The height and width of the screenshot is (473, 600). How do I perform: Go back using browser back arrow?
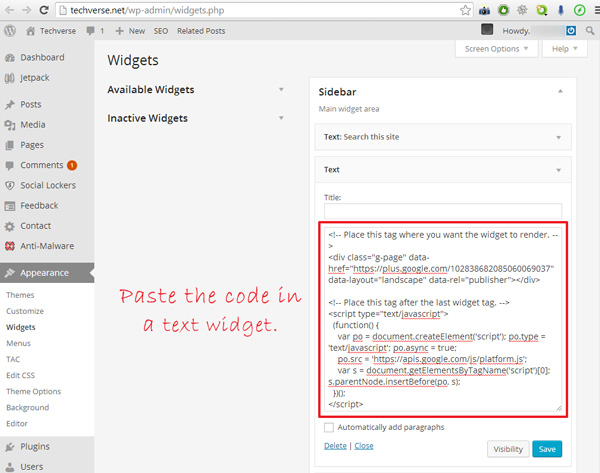click(x=9, y=10)
